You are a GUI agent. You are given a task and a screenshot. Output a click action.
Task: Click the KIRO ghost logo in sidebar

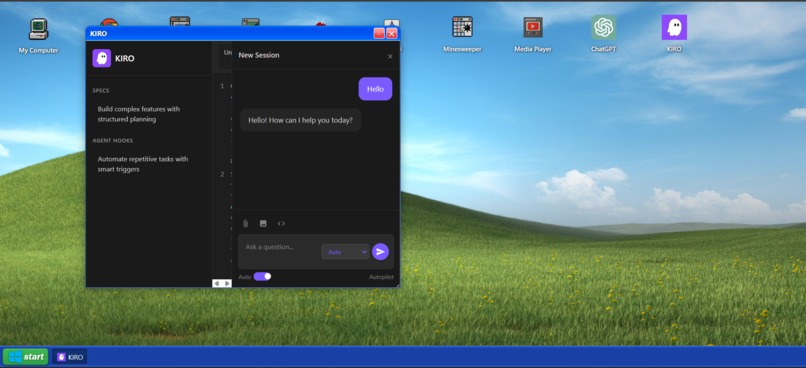point(101,58)
